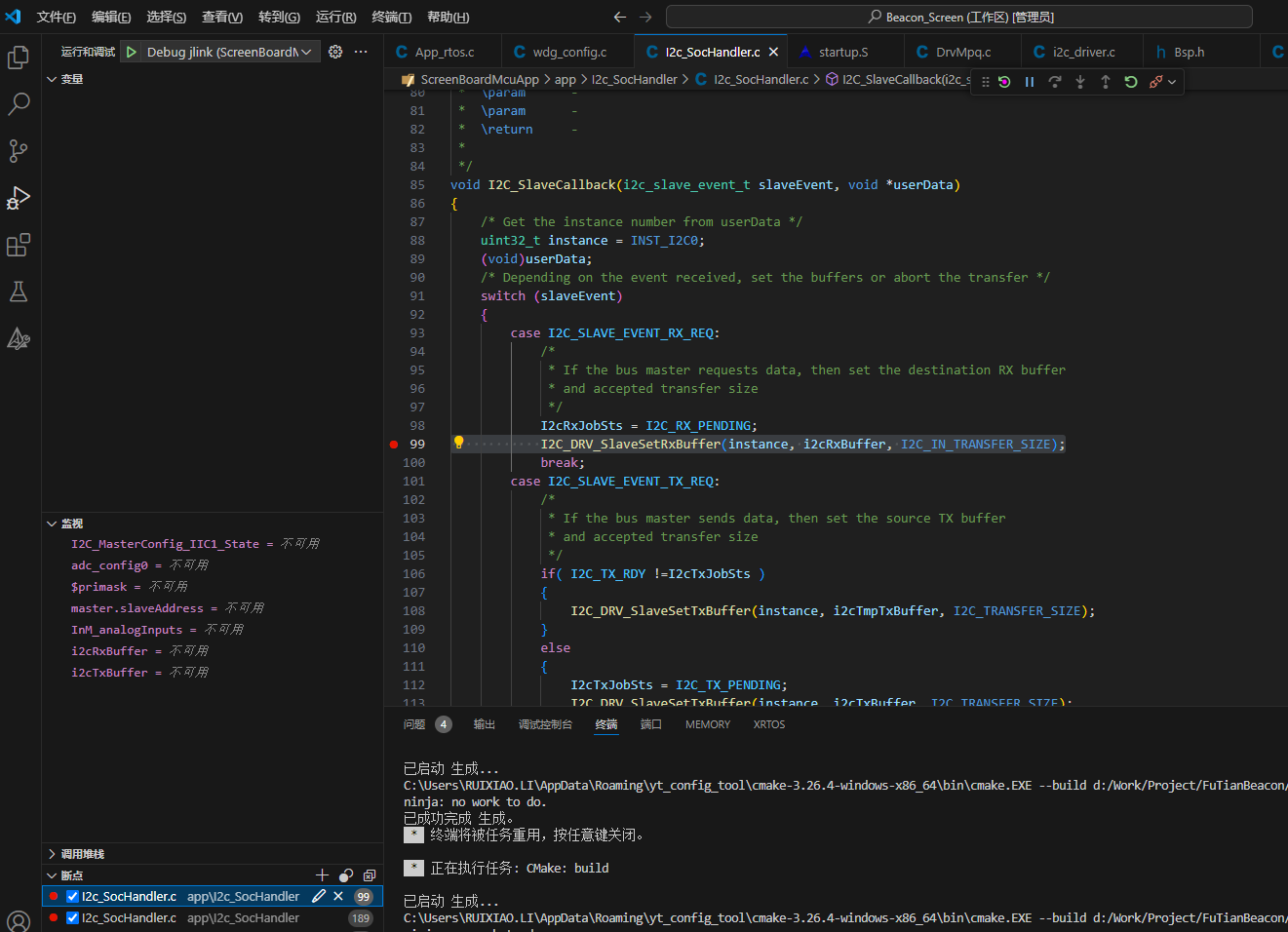Open the 调试控制台 debug console tab

[x=545, y=724]
